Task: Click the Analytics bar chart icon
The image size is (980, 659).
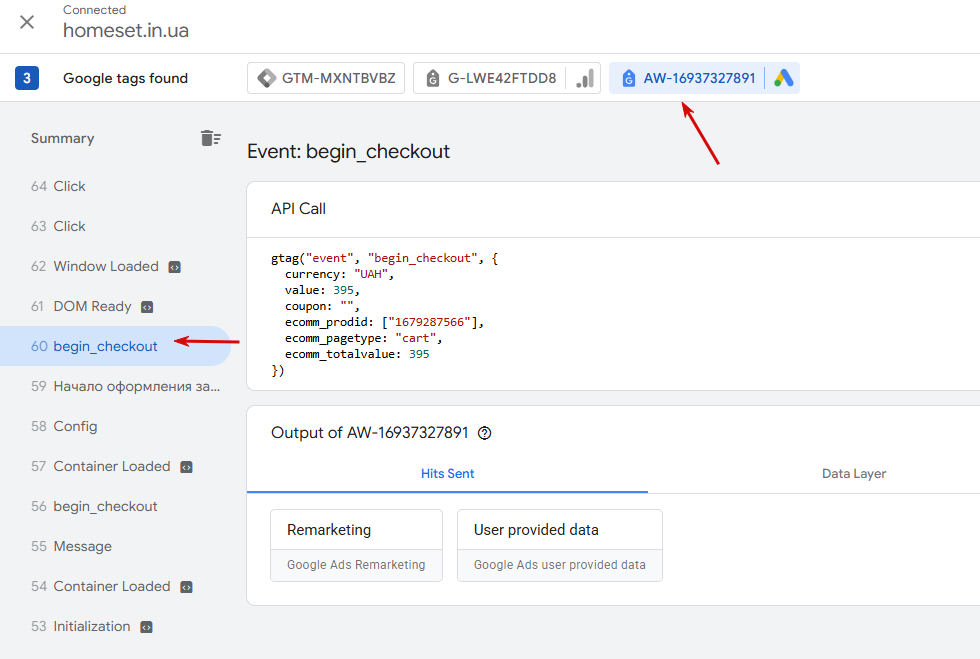Action: click(x=585, y=78)
